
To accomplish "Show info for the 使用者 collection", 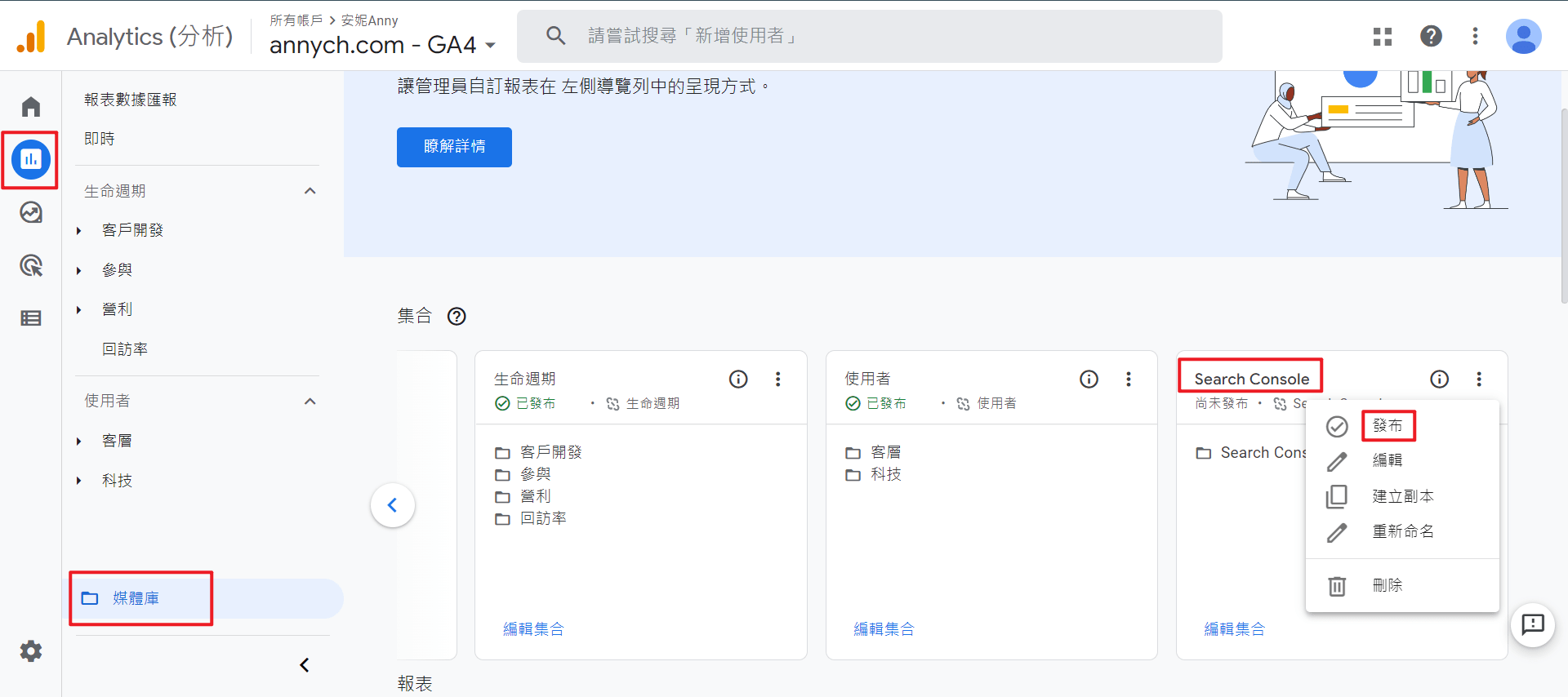I will 1089,379.
